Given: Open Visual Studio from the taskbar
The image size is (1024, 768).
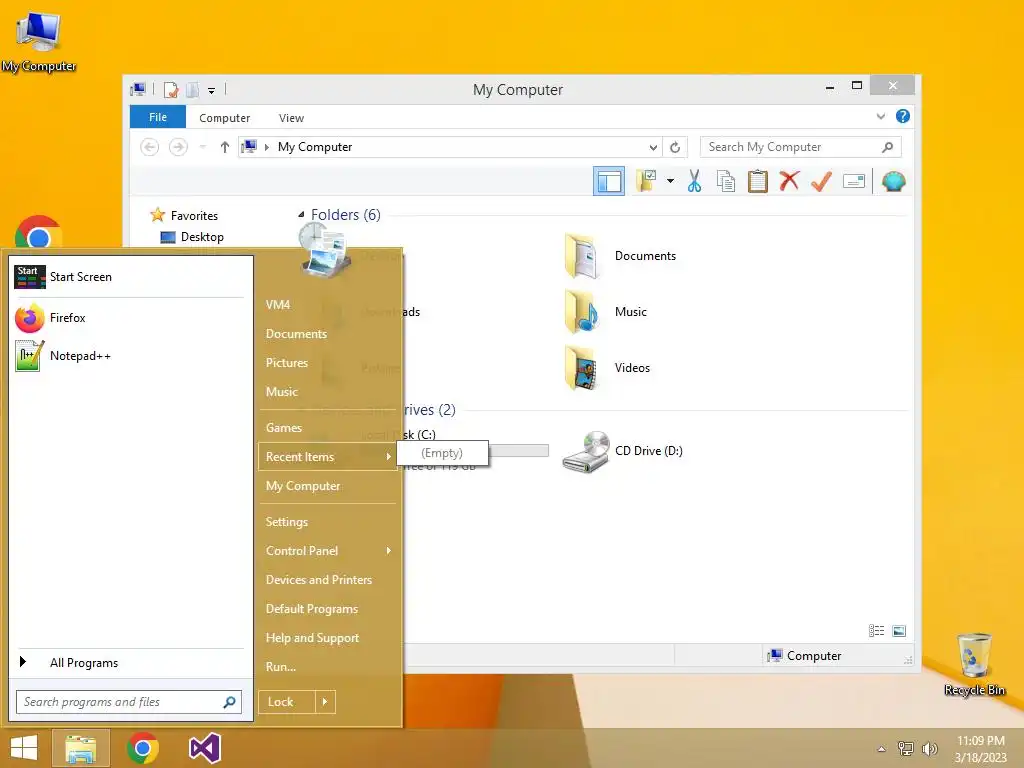Looking at the screenshot, I should [x=205, y=748].
